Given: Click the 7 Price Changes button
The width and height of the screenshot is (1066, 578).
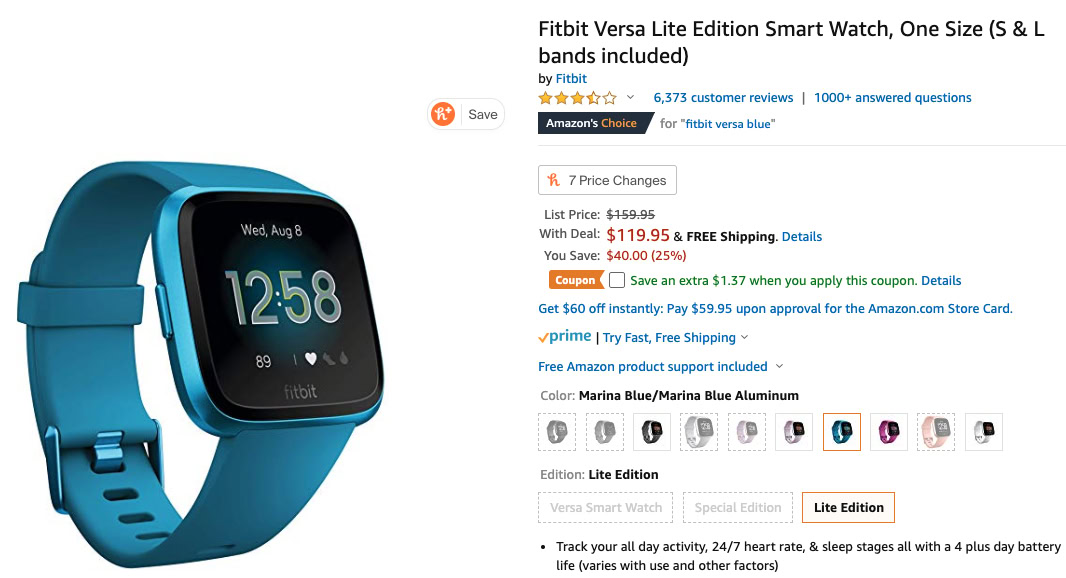Looking at the screenshot, I should tap(607, 180).
